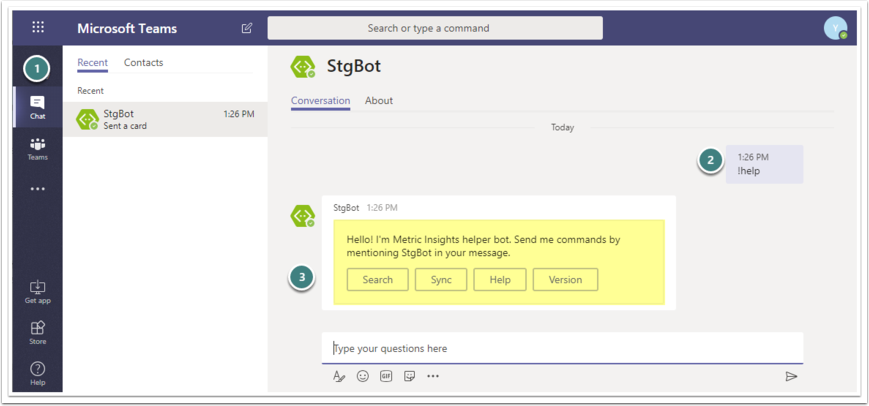Click the Type your questions here field
869x406 pixels.
pyautogui.click(x=563, y=348)
